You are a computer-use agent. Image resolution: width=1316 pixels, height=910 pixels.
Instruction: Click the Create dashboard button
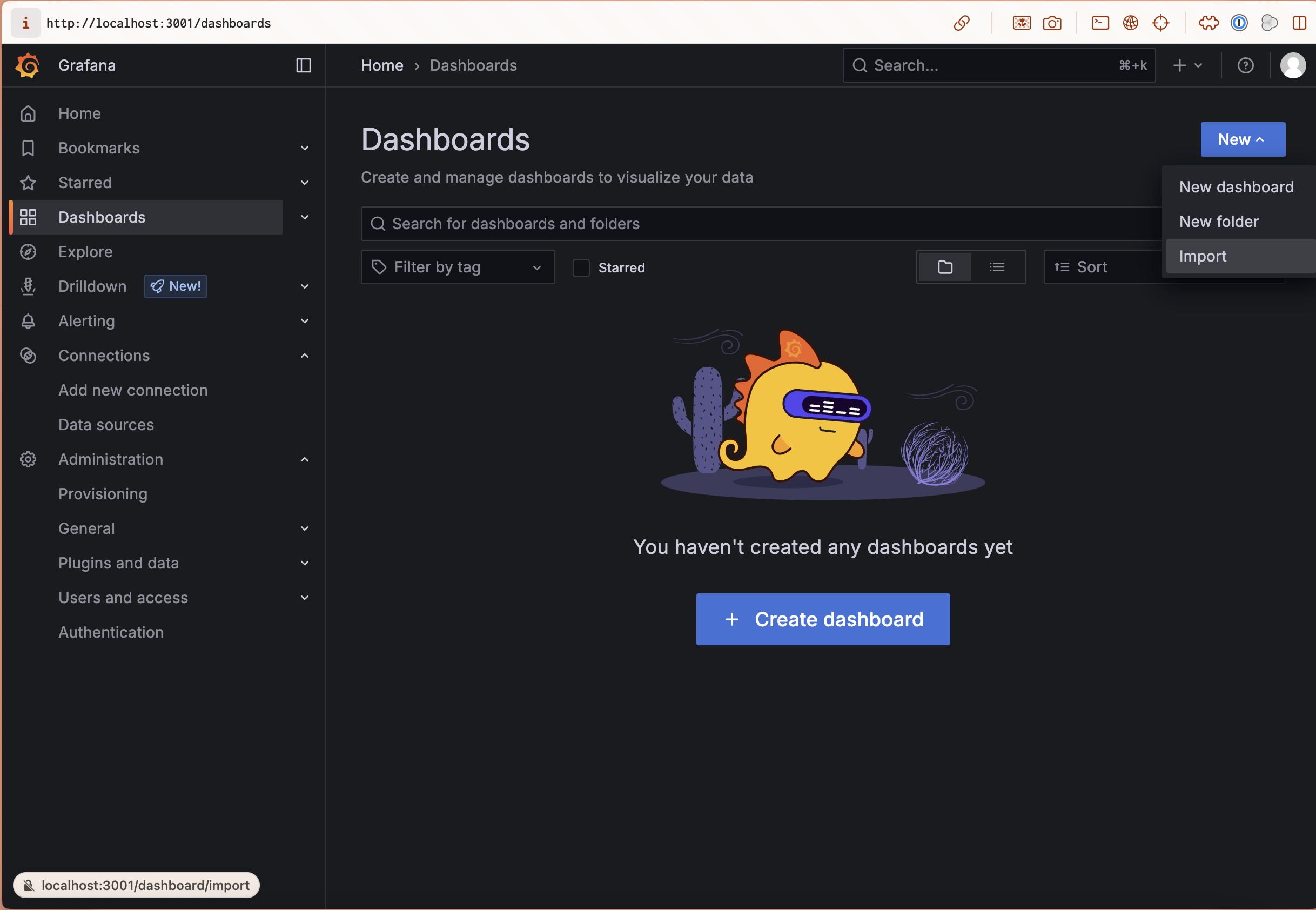822,619
